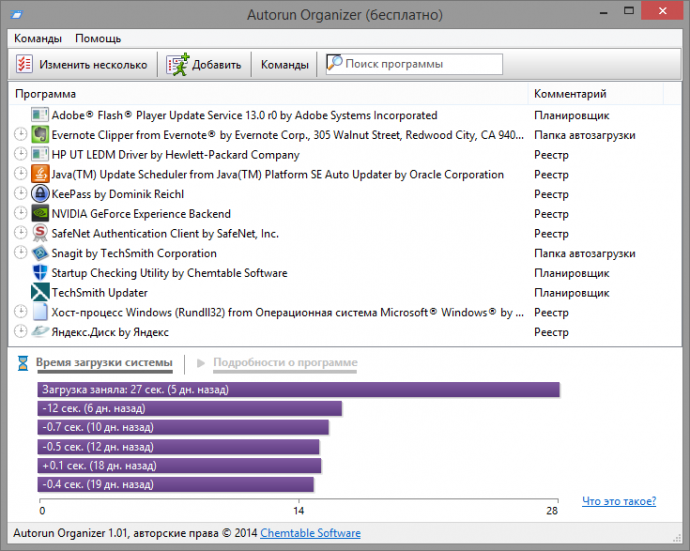The width and height of the screenshot is (690, 551).
Task: Click Изменить несколько toolbar button
Action: 82,64
